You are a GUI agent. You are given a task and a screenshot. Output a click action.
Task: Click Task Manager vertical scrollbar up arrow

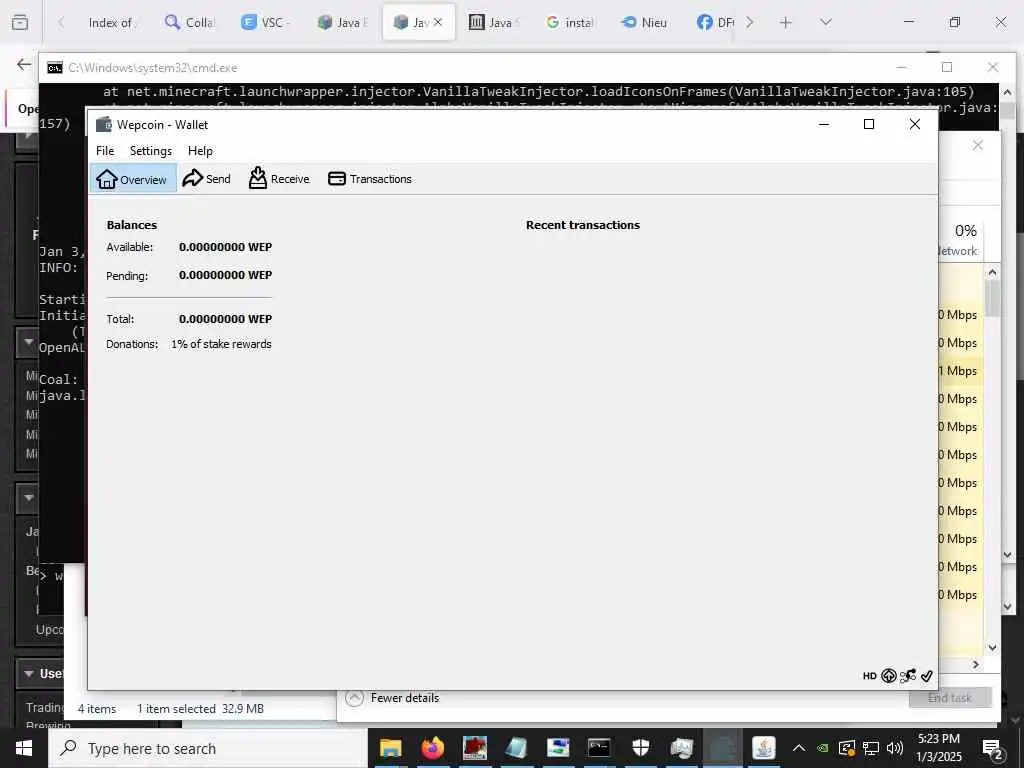(992, 272)
